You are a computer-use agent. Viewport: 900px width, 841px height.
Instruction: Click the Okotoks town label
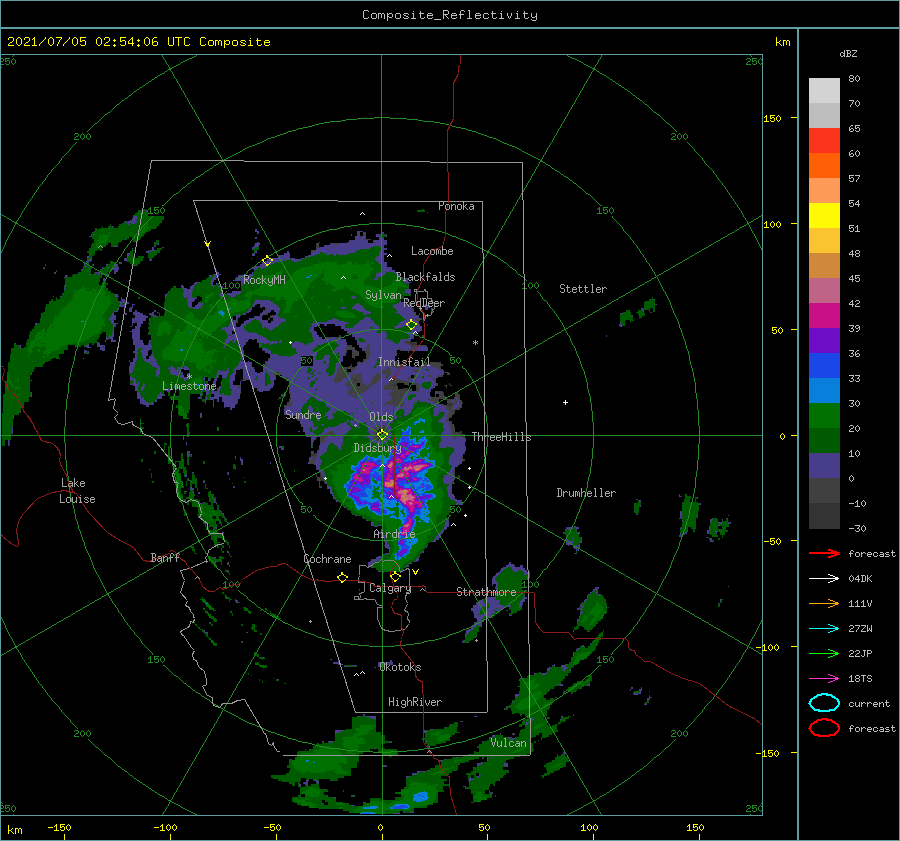point(400,667)
